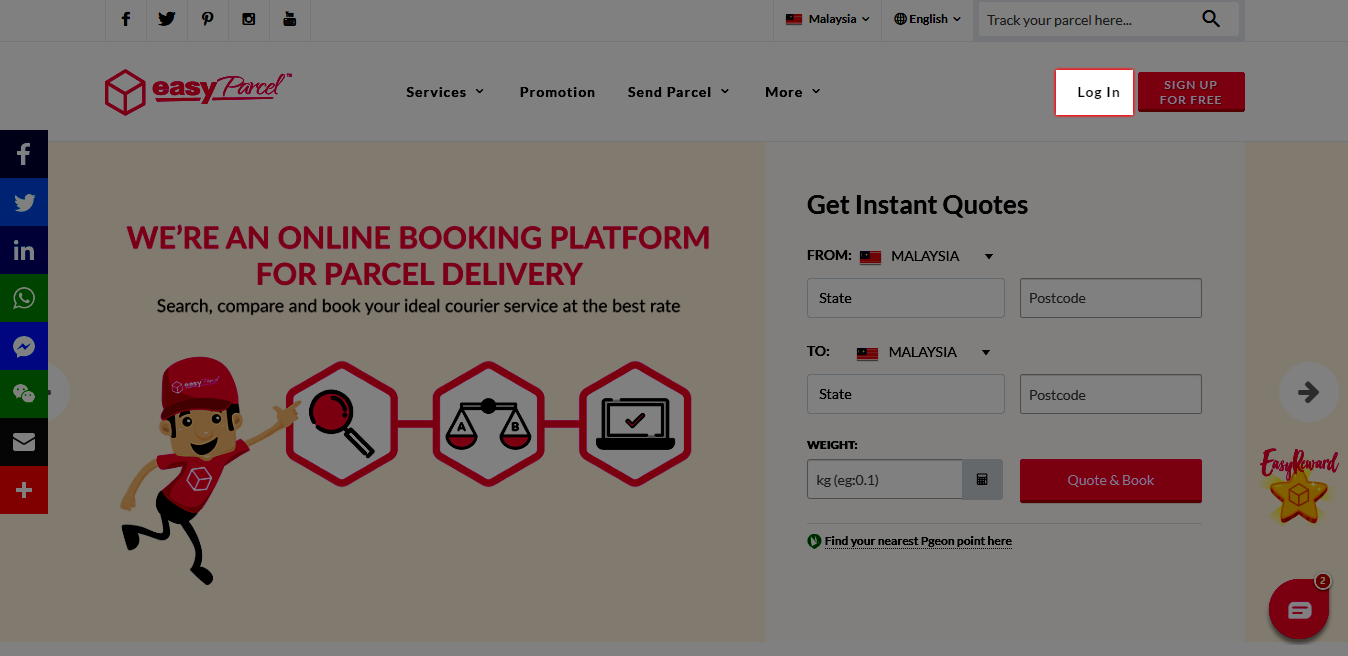Open more share options plus icon
1348x656 pixels.
24,490
